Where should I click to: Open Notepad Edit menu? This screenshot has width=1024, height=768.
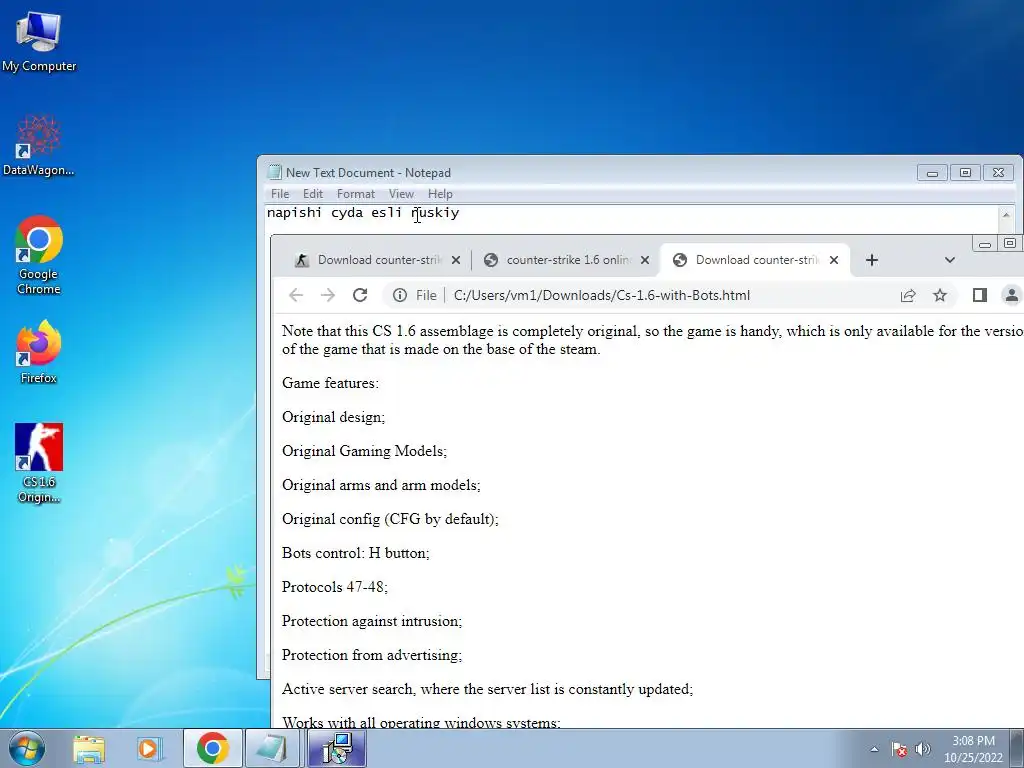coord(313,194)
